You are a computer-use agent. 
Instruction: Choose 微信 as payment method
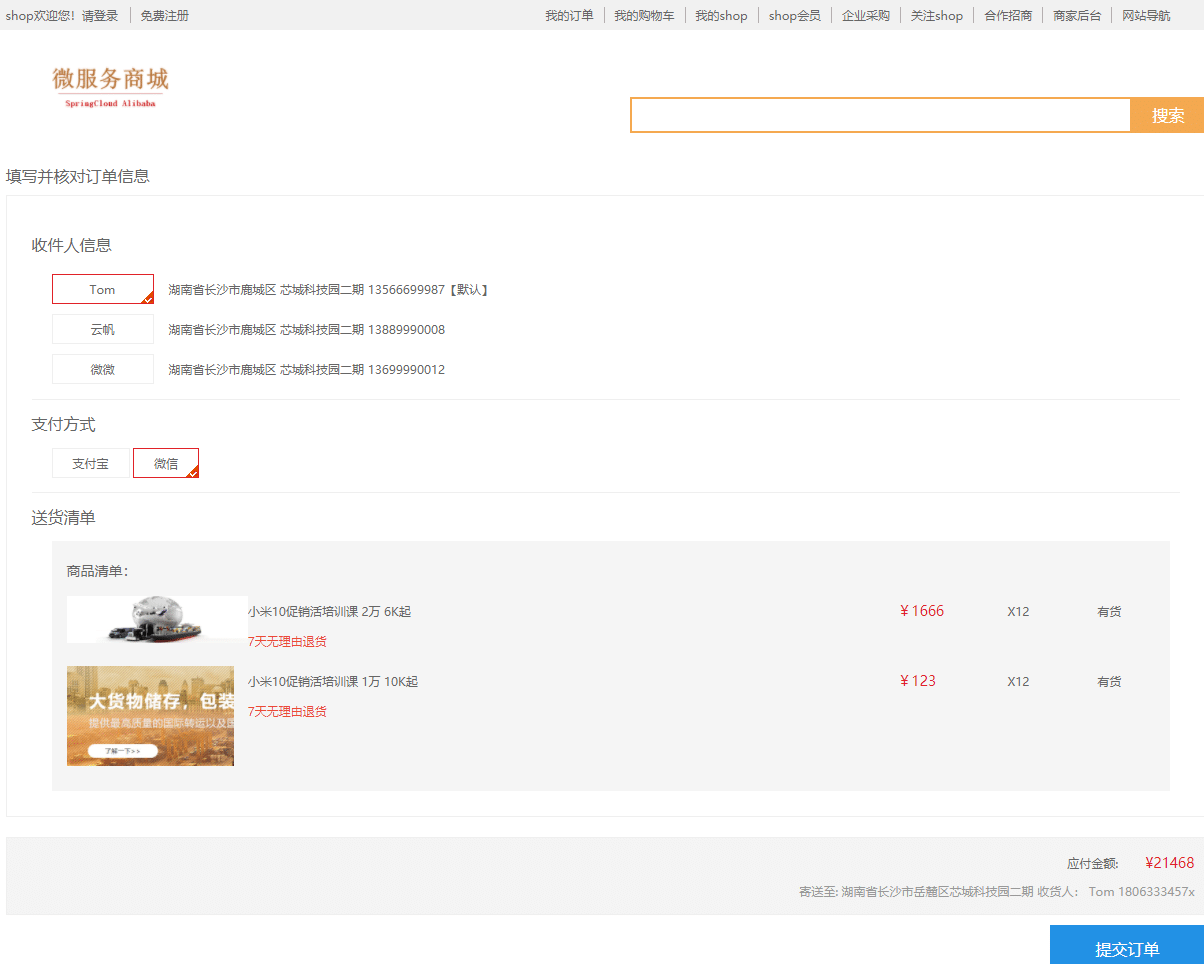tap(166, 464)
